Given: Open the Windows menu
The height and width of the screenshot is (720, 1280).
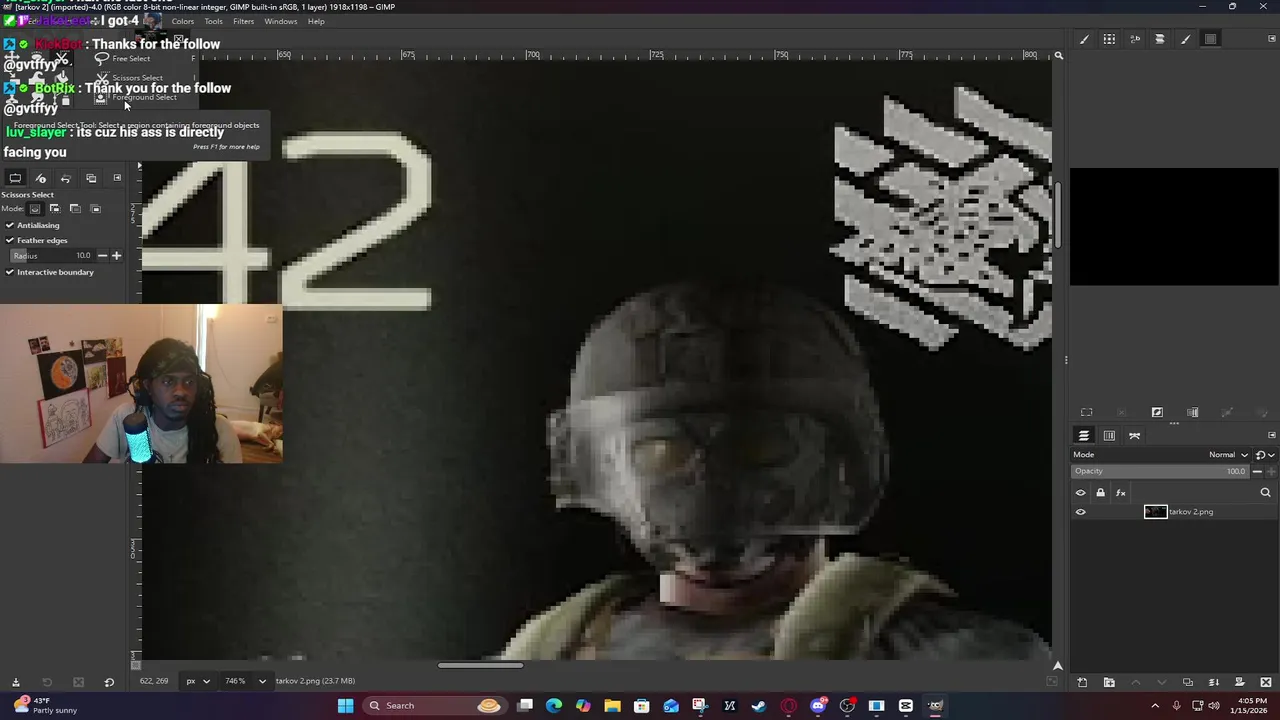Looking at the screenshot, I should click(281, 21).
